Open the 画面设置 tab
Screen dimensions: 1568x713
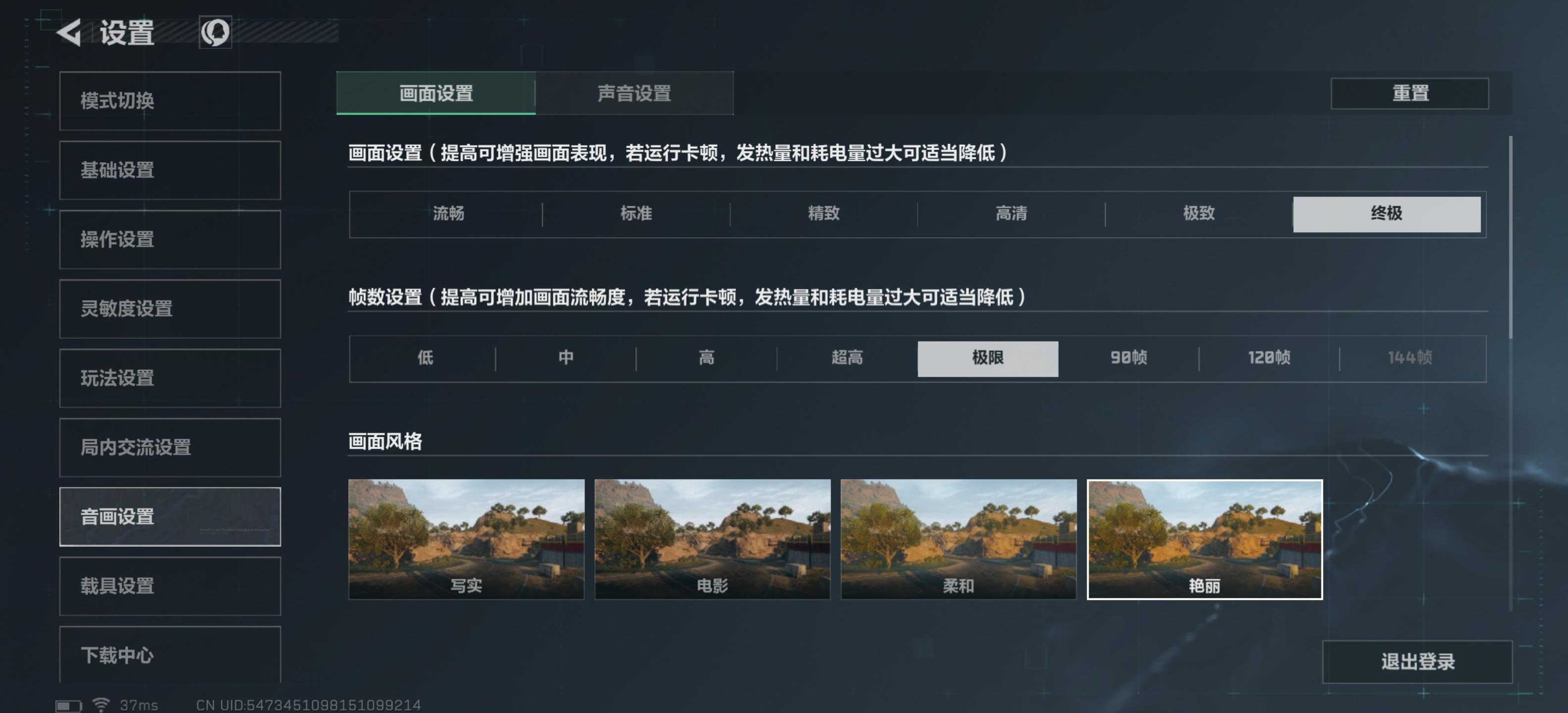436,93
